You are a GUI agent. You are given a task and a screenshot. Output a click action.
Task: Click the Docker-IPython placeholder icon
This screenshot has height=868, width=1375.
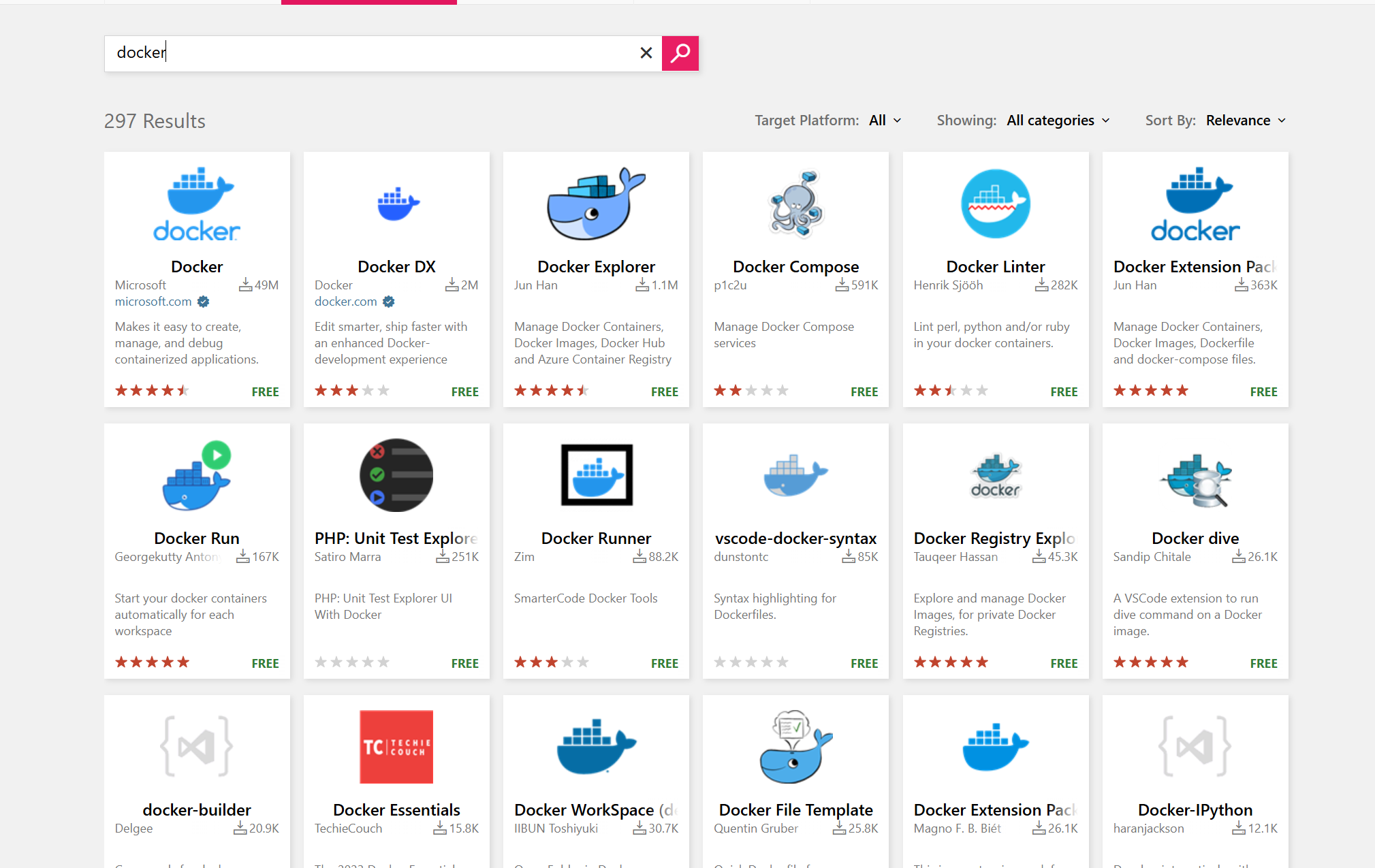[1195, 746]
